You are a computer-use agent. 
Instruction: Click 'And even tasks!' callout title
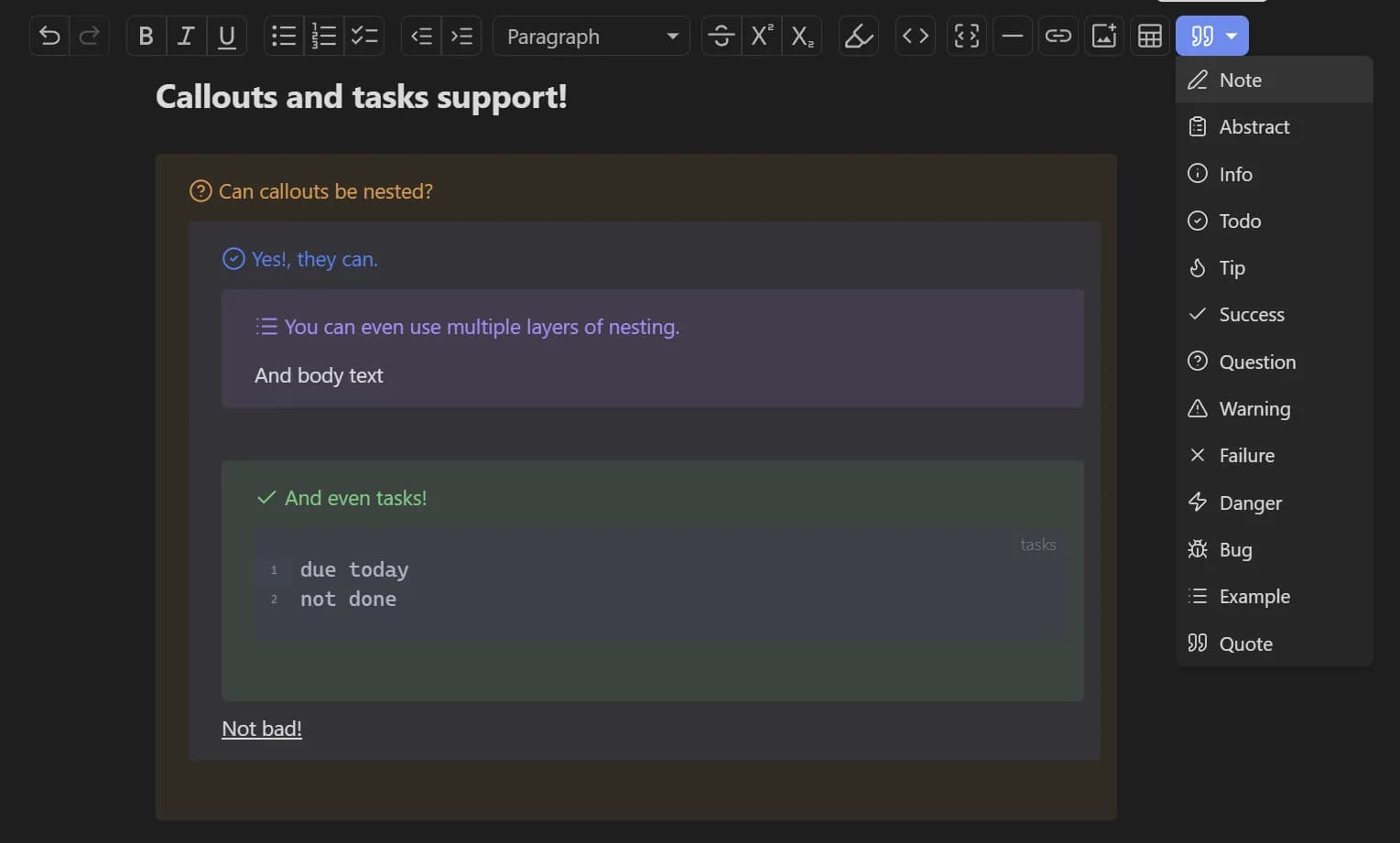click(356, 498)
